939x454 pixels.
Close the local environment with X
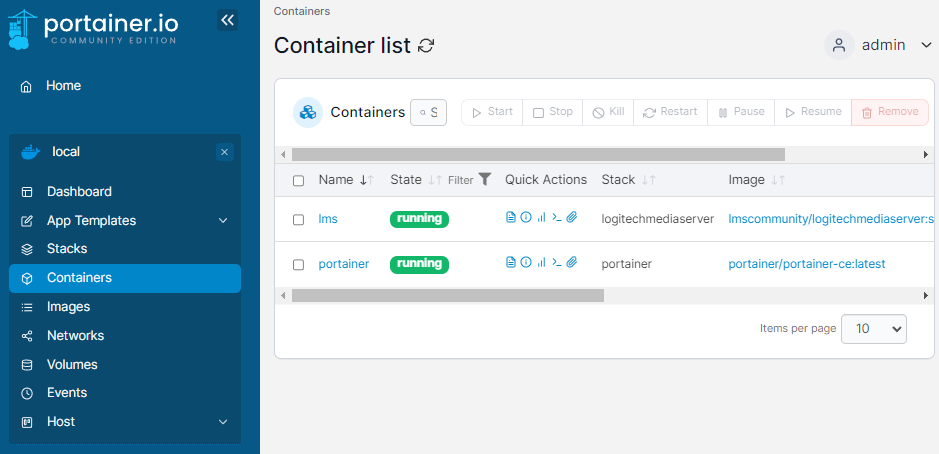point(225,152)
